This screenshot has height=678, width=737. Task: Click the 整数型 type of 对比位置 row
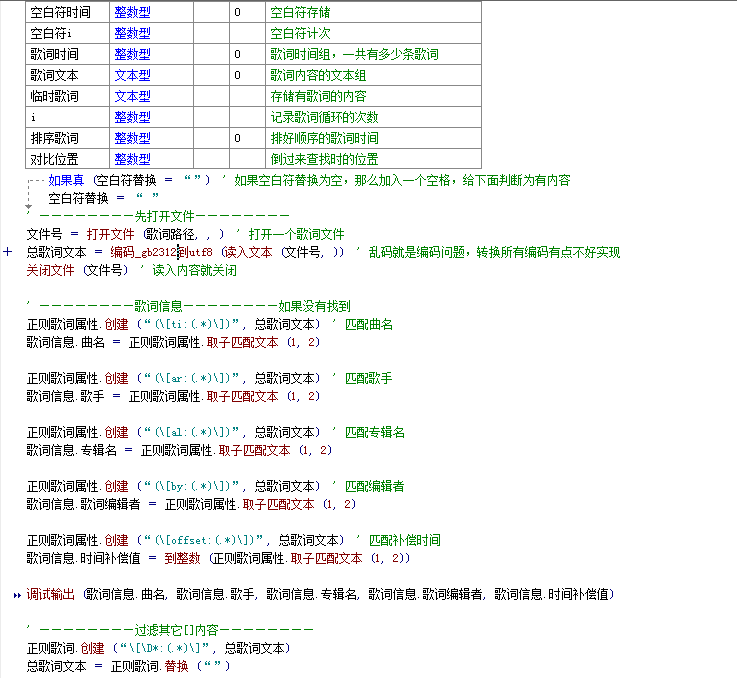133,159
